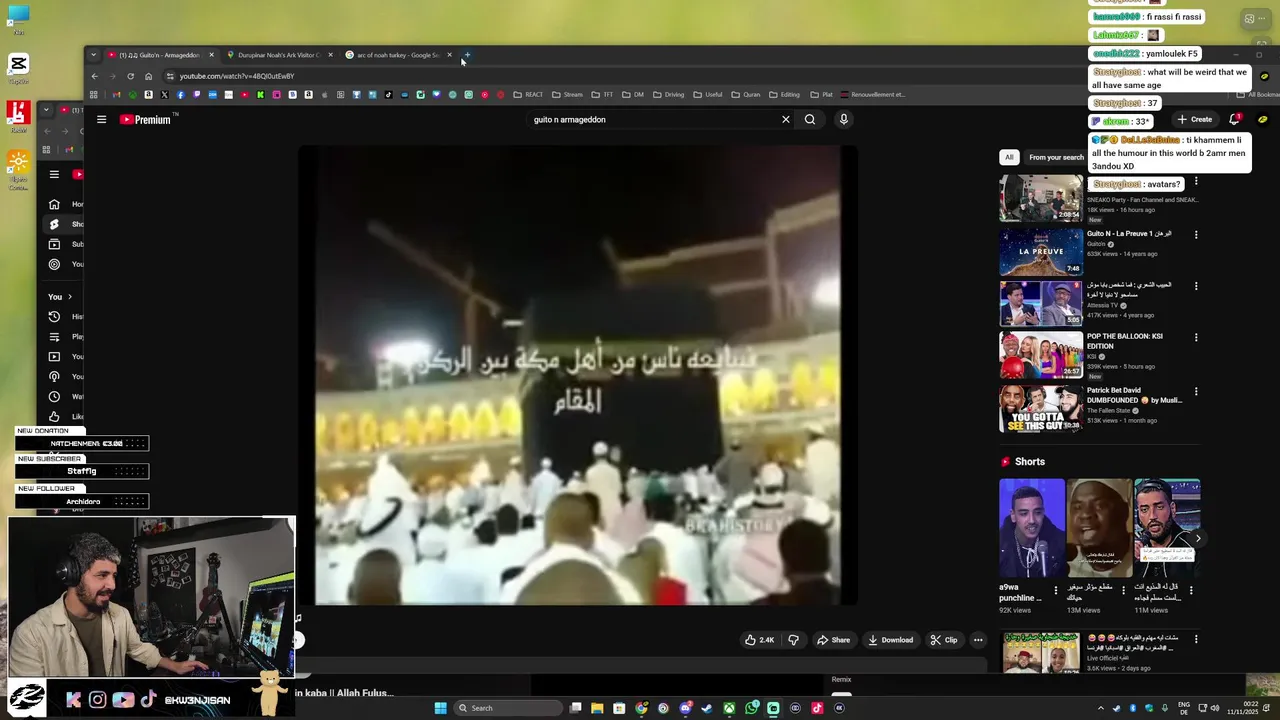
Task: Reload the YouTube page
Action: pos(130,76)
